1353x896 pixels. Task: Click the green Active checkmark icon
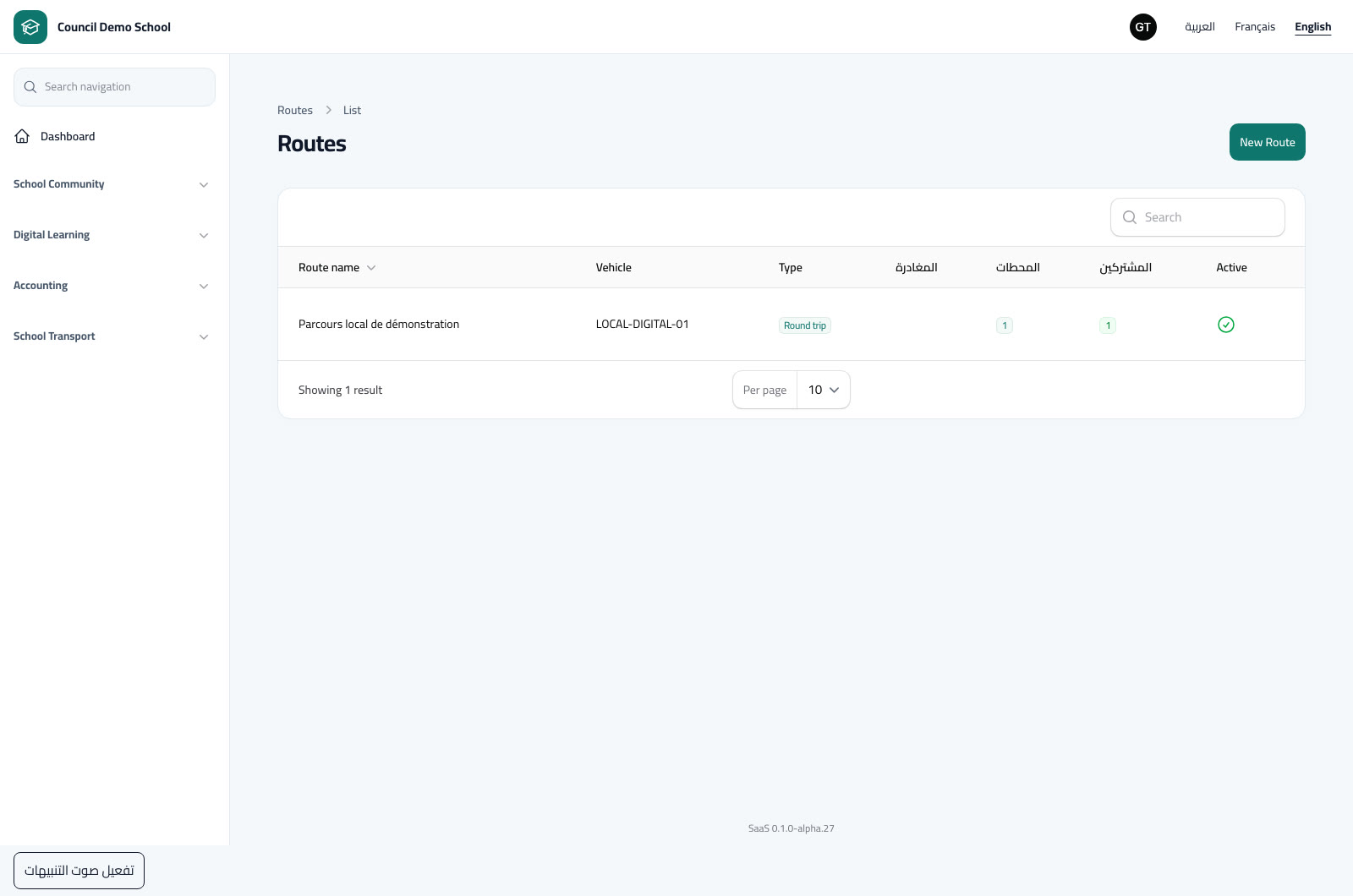[1226, 325]
